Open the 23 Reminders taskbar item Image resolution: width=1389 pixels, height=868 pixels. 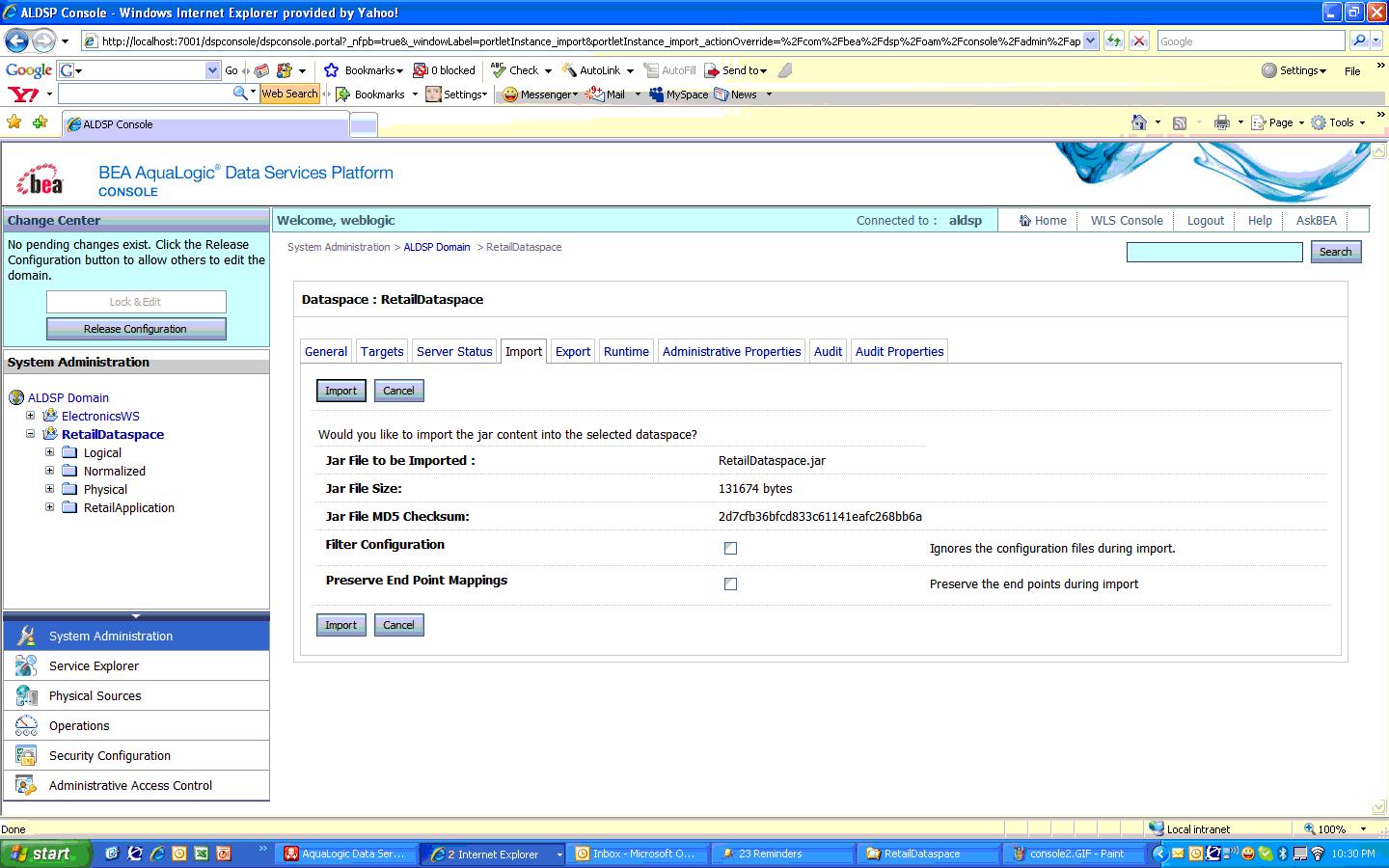[782, 854]
